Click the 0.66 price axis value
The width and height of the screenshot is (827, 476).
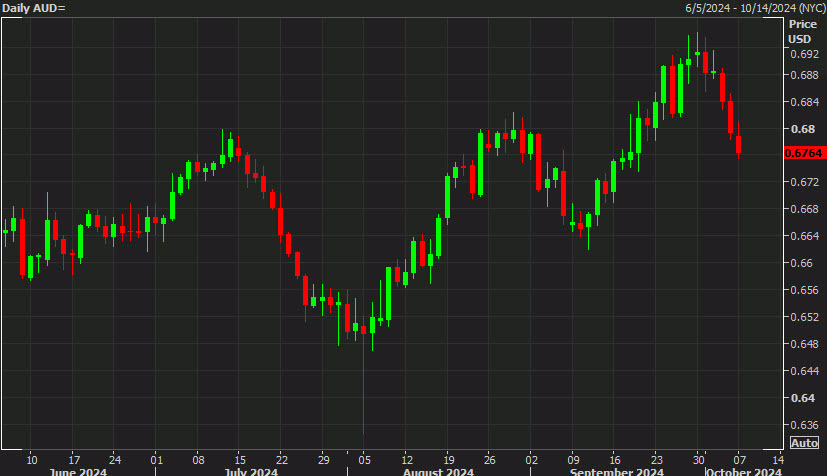(802, 263)
